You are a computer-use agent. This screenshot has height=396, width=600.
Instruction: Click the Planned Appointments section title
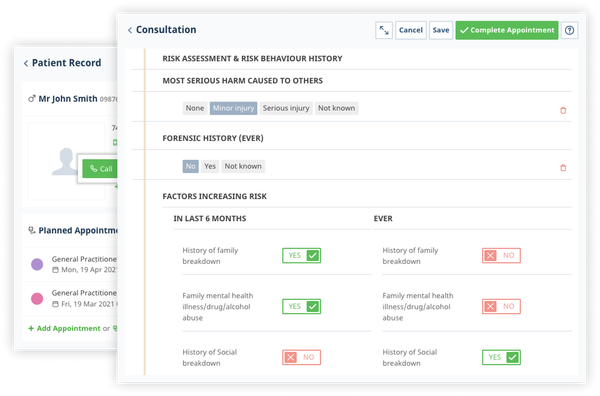[x=78, y=230]
